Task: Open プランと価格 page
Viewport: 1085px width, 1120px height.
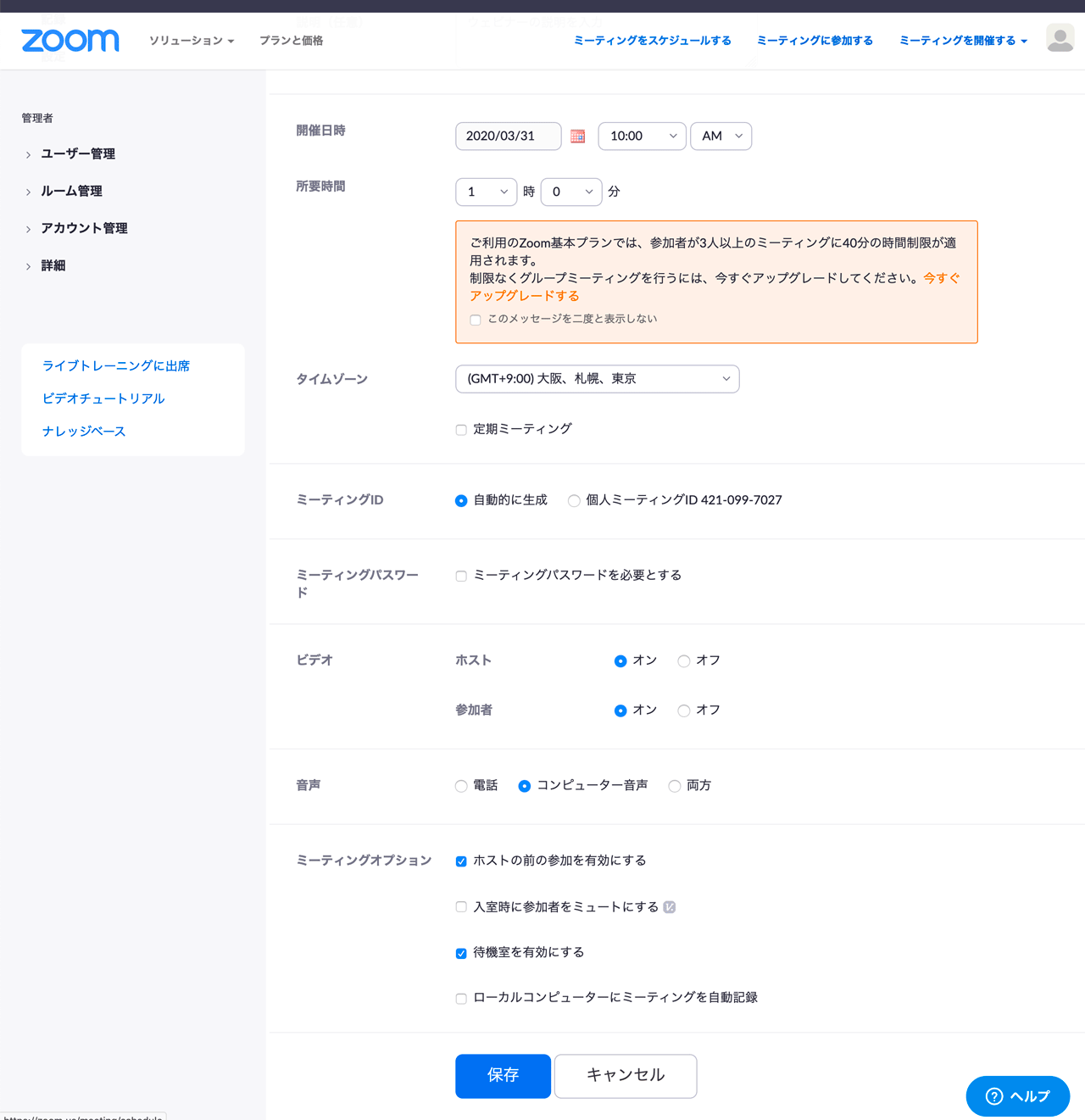Action: [x=292, y=41]
